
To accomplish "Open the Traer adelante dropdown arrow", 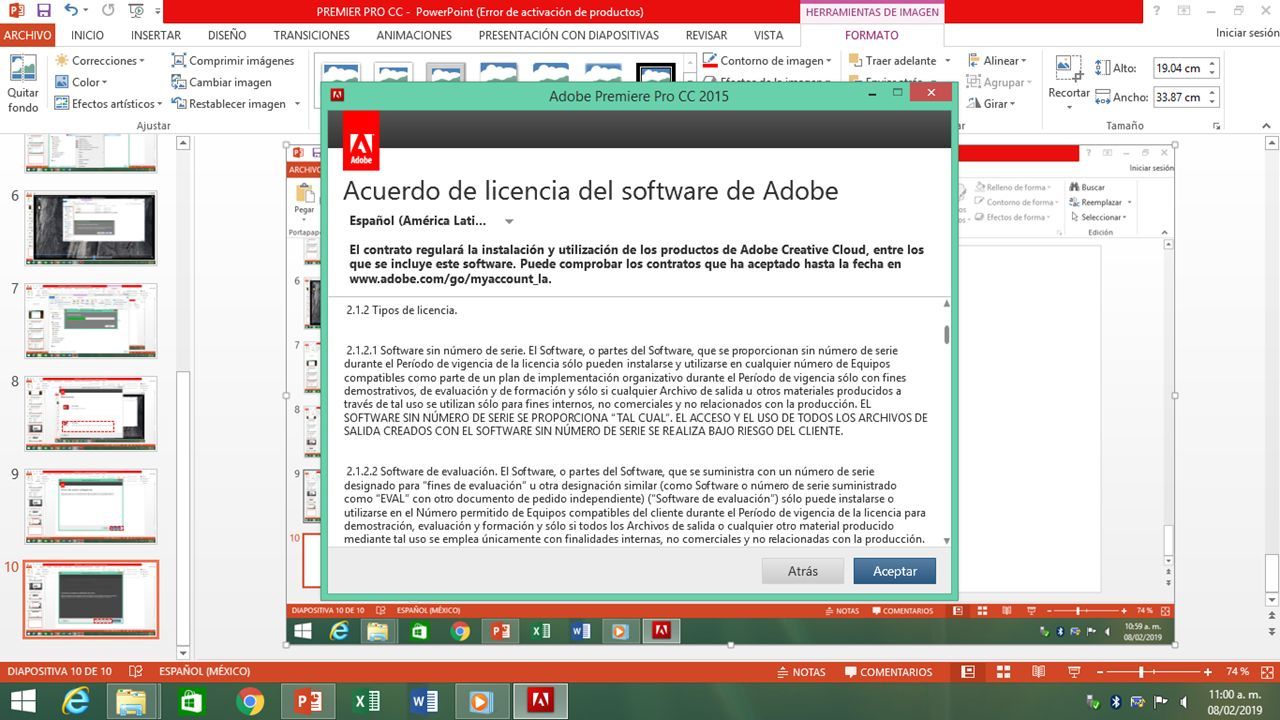I will 948,61.
